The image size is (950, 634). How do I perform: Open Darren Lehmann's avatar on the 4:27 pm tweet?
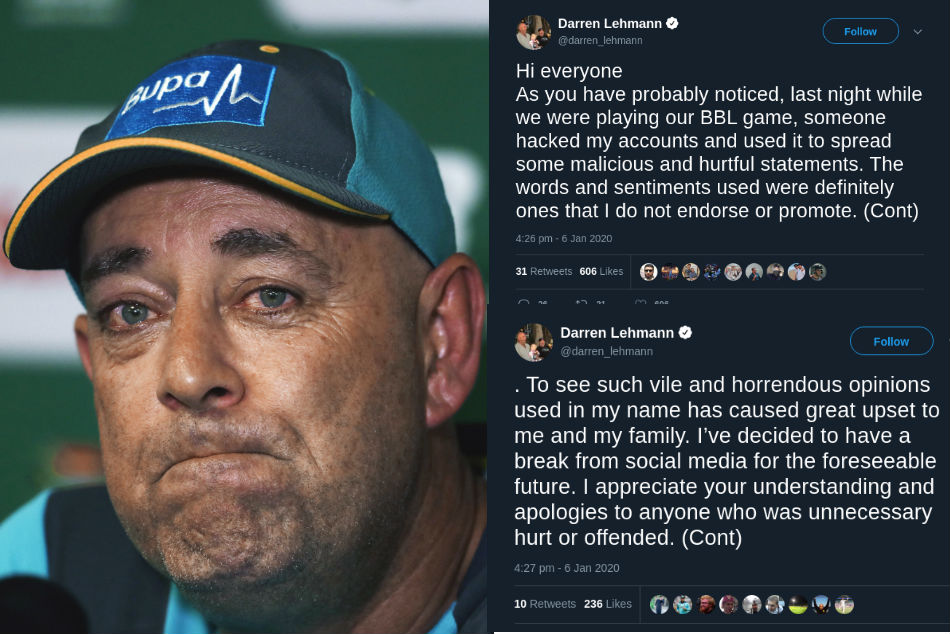pos(533,342)
